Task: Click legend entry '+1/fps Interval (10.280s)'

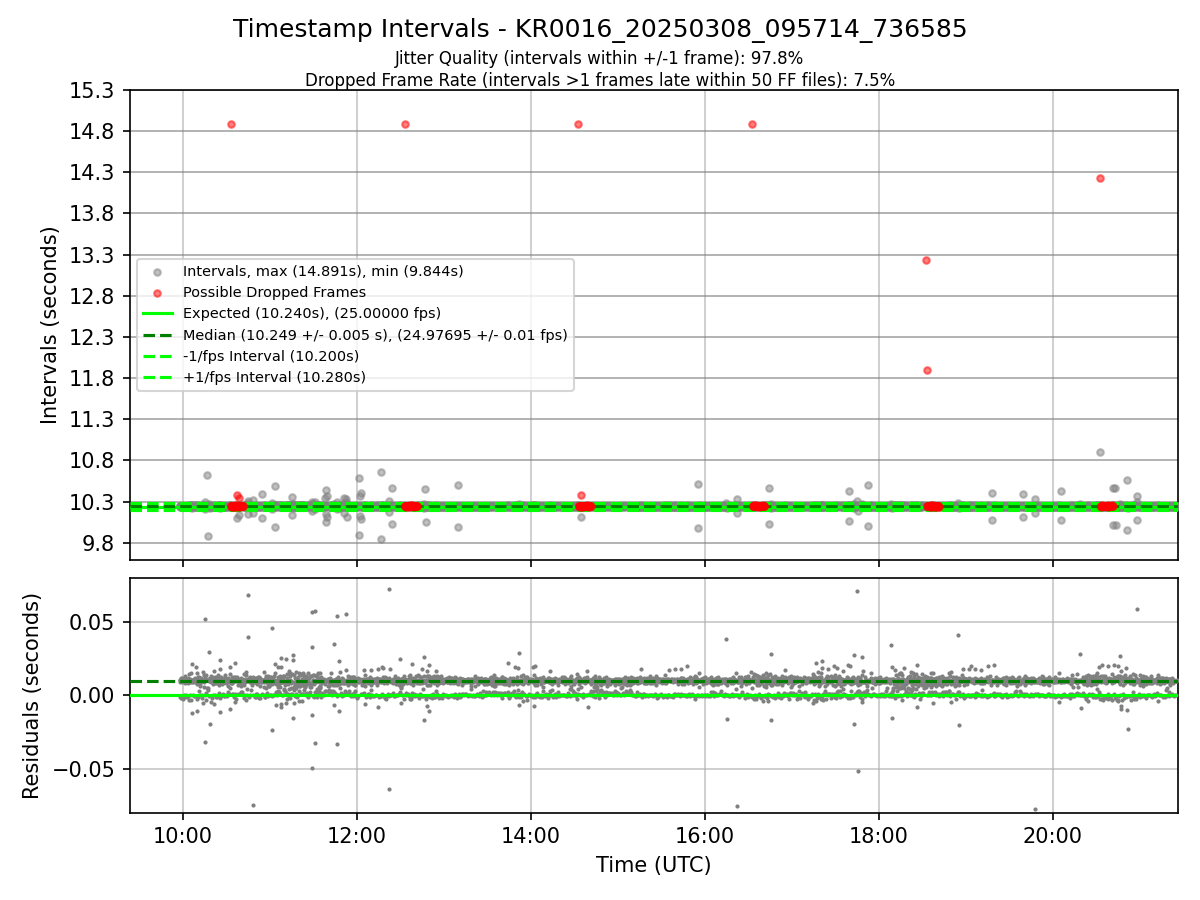Action: 274,377
